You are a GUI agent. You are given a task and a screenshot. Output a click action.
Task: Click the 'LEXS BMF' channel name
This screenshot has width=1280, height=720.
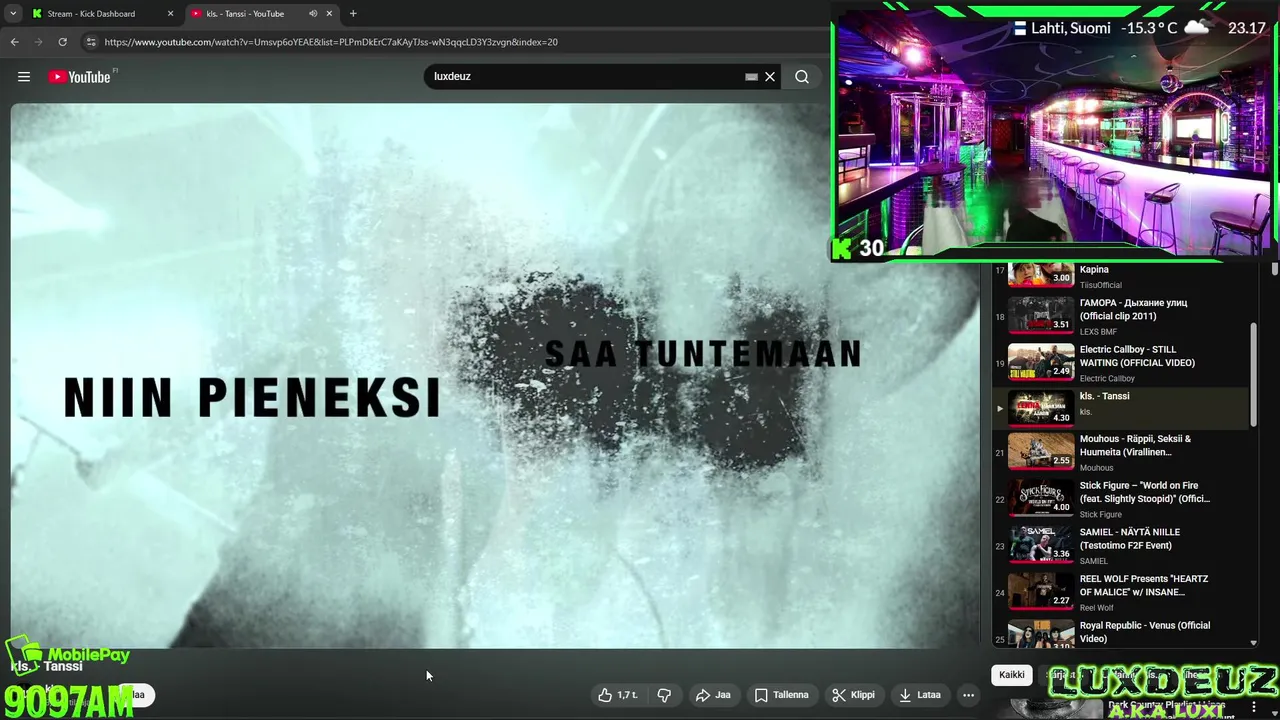coord(1098,332)
